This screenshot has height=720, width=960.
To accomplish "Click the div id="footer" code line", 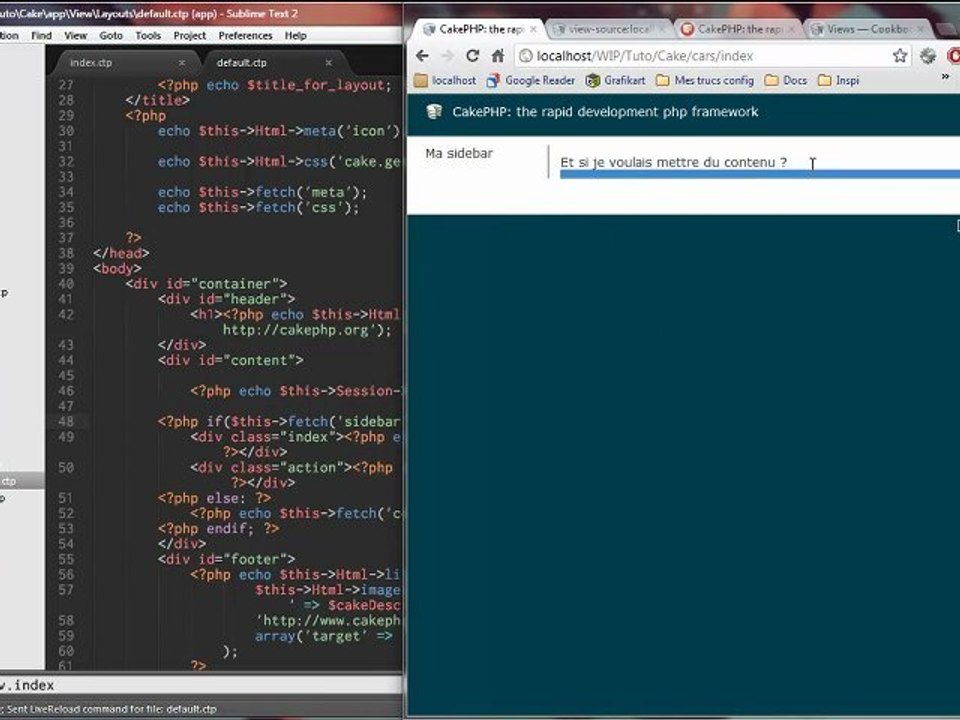I will point(227,559).
